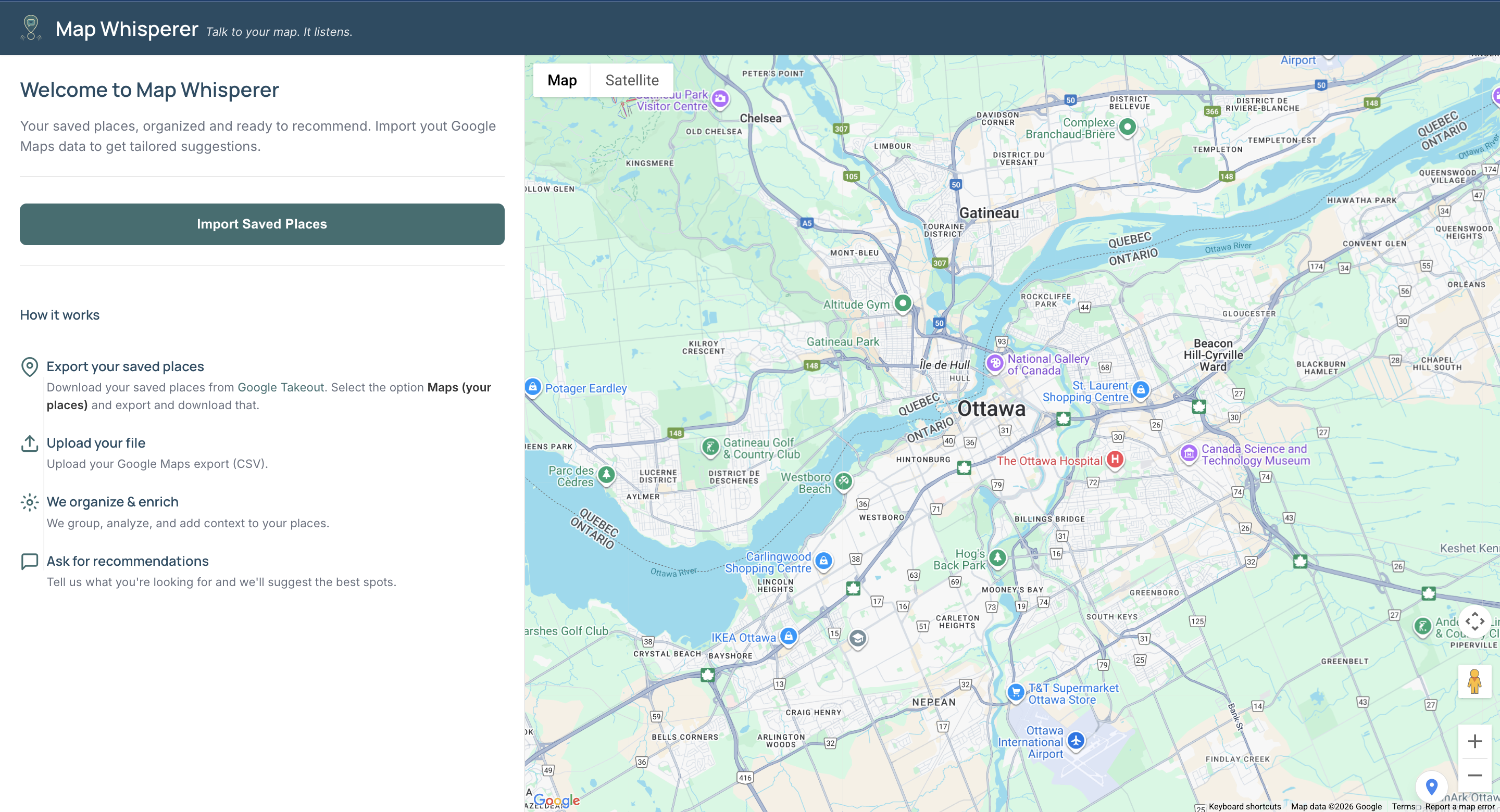Click Report a map error

(x=1459, y=806)
